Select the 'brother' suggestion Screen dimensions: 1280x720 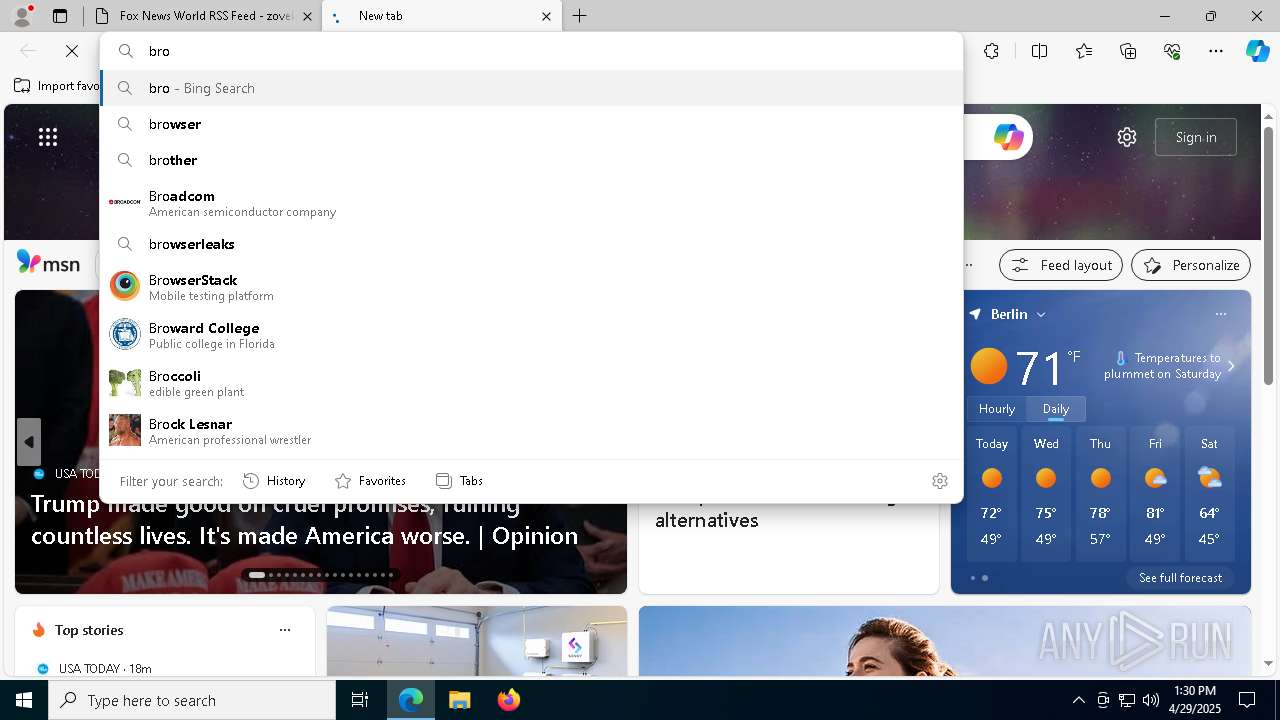531,160
